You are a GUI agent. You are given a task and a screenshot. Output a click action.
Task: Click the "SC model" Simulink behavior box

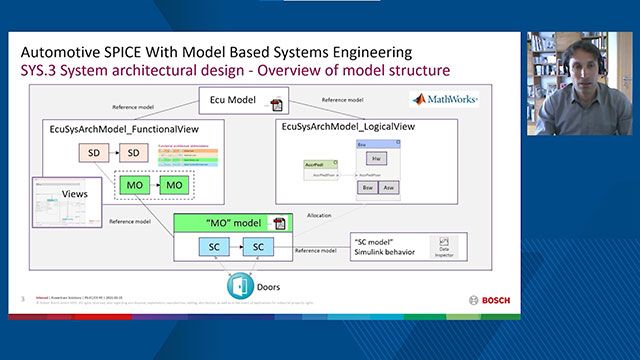409,247
